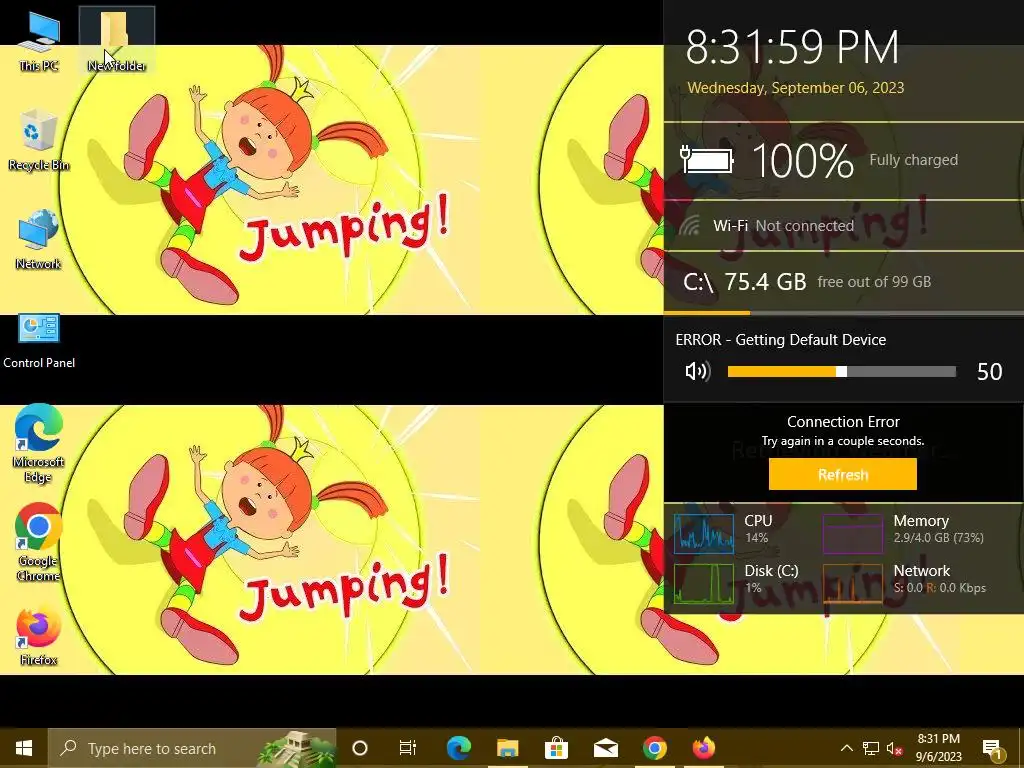Click 'Try again in a couple seconds.' text
Viewport: 1024px width, 768px height.
pos(842,441)
